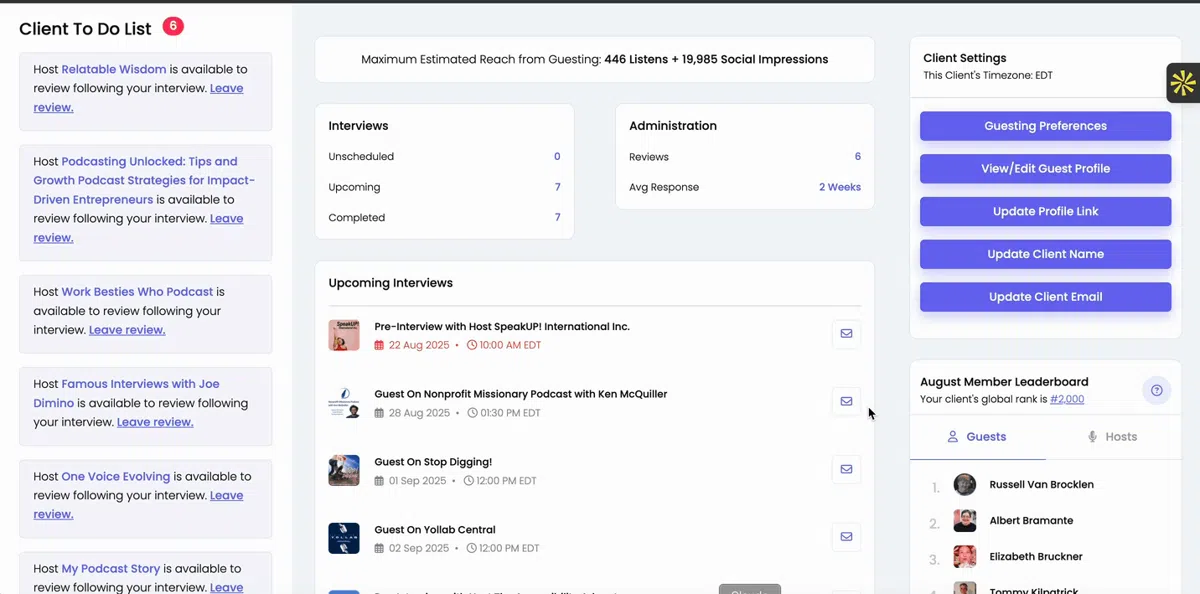Click the red 6 to-do count badge
The image size is (1200, 594).
173,26
